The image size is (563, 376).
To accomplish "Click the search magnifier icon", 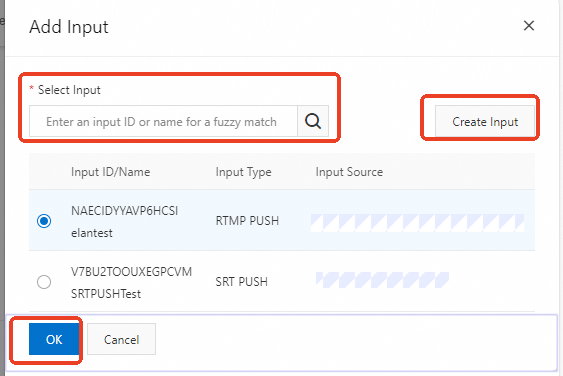I will (x=313, y=121).
